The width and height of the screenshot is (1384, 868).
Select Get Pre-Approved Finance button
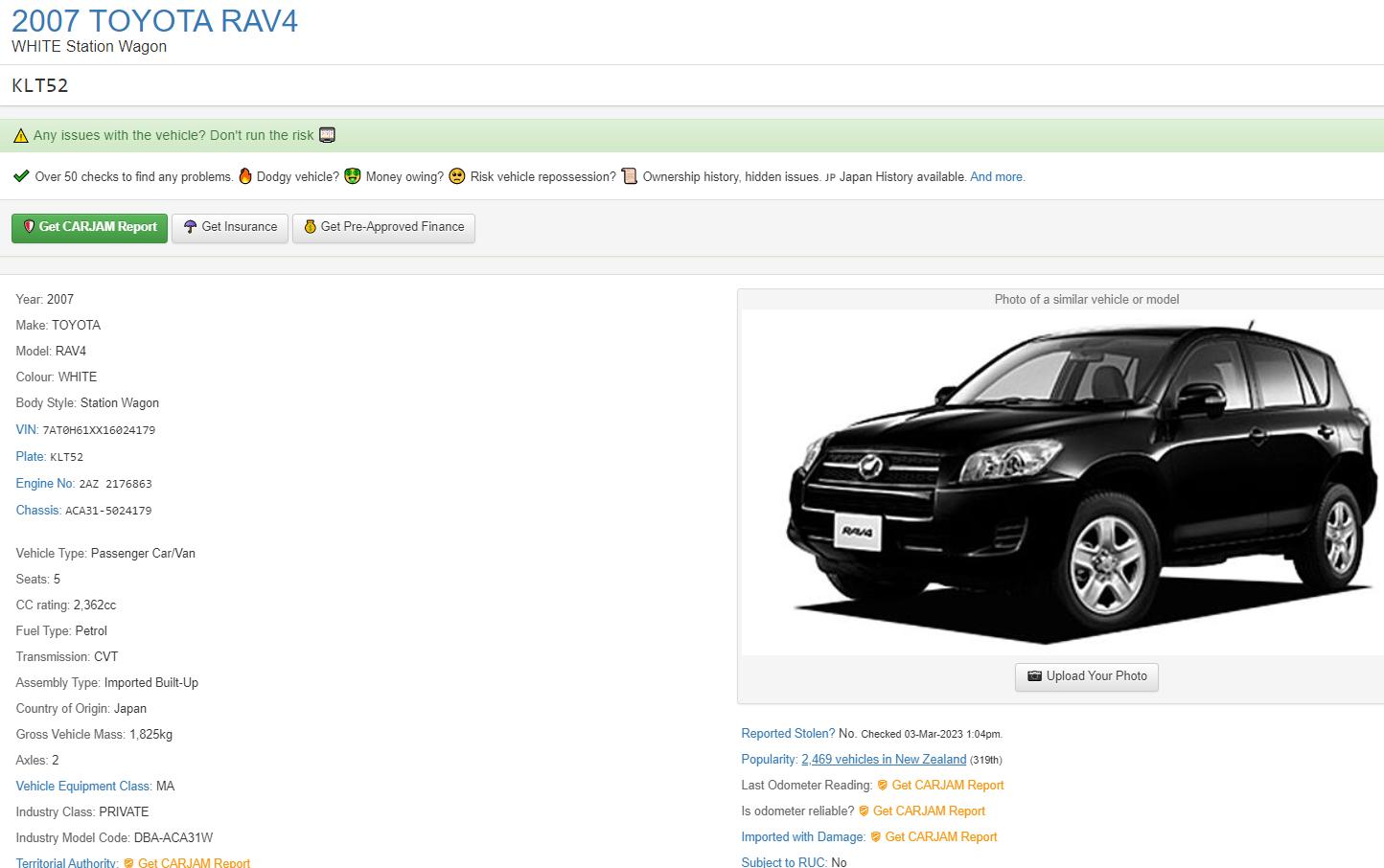tap(383, 227)
